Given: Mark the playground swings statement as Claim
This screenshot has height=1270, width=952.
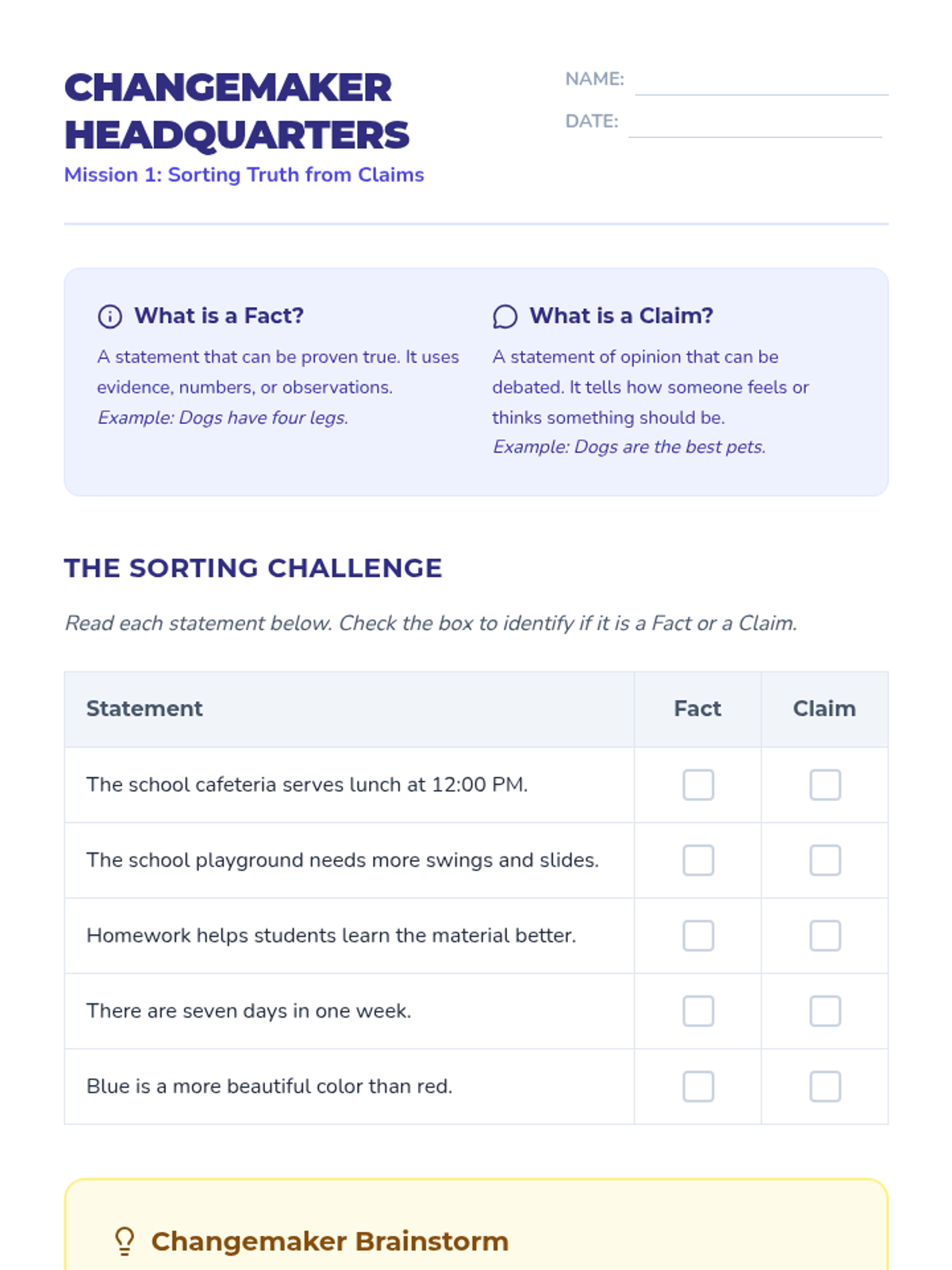Looking at the screenshot, I should (825, 860).
